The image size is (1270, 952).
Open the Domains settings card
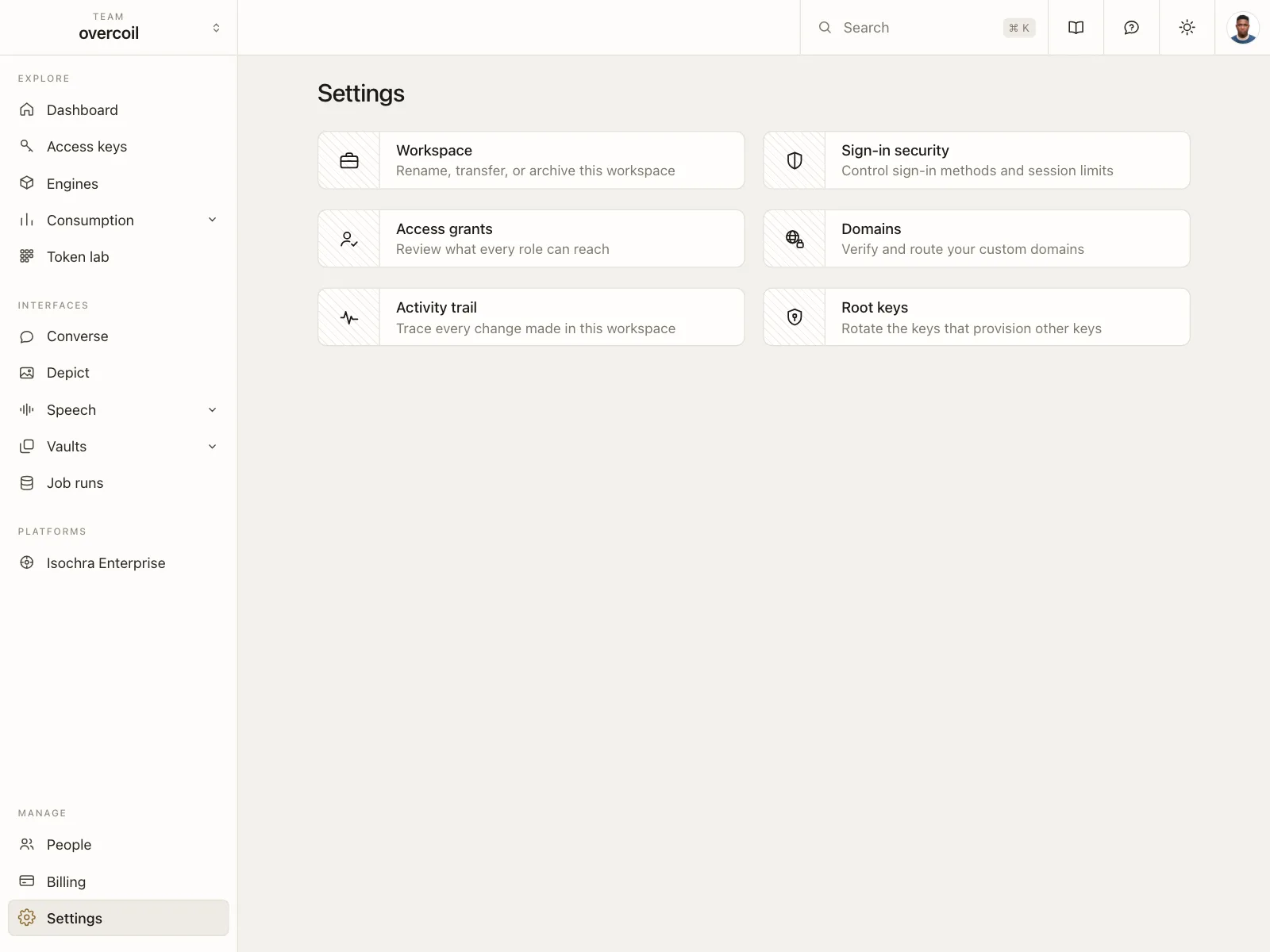click(976, 239)
